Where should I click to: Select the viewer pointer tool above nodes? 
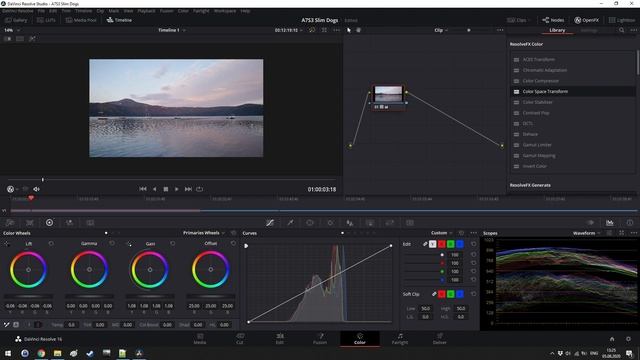[349, 30]
